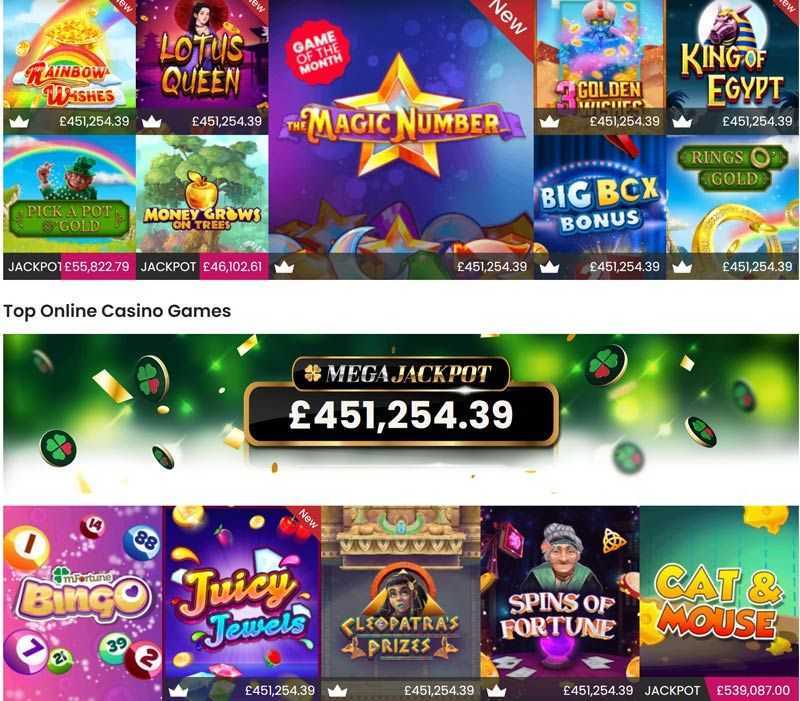
Task: Launch The Magic Number game
Action: tap(401, 139)
